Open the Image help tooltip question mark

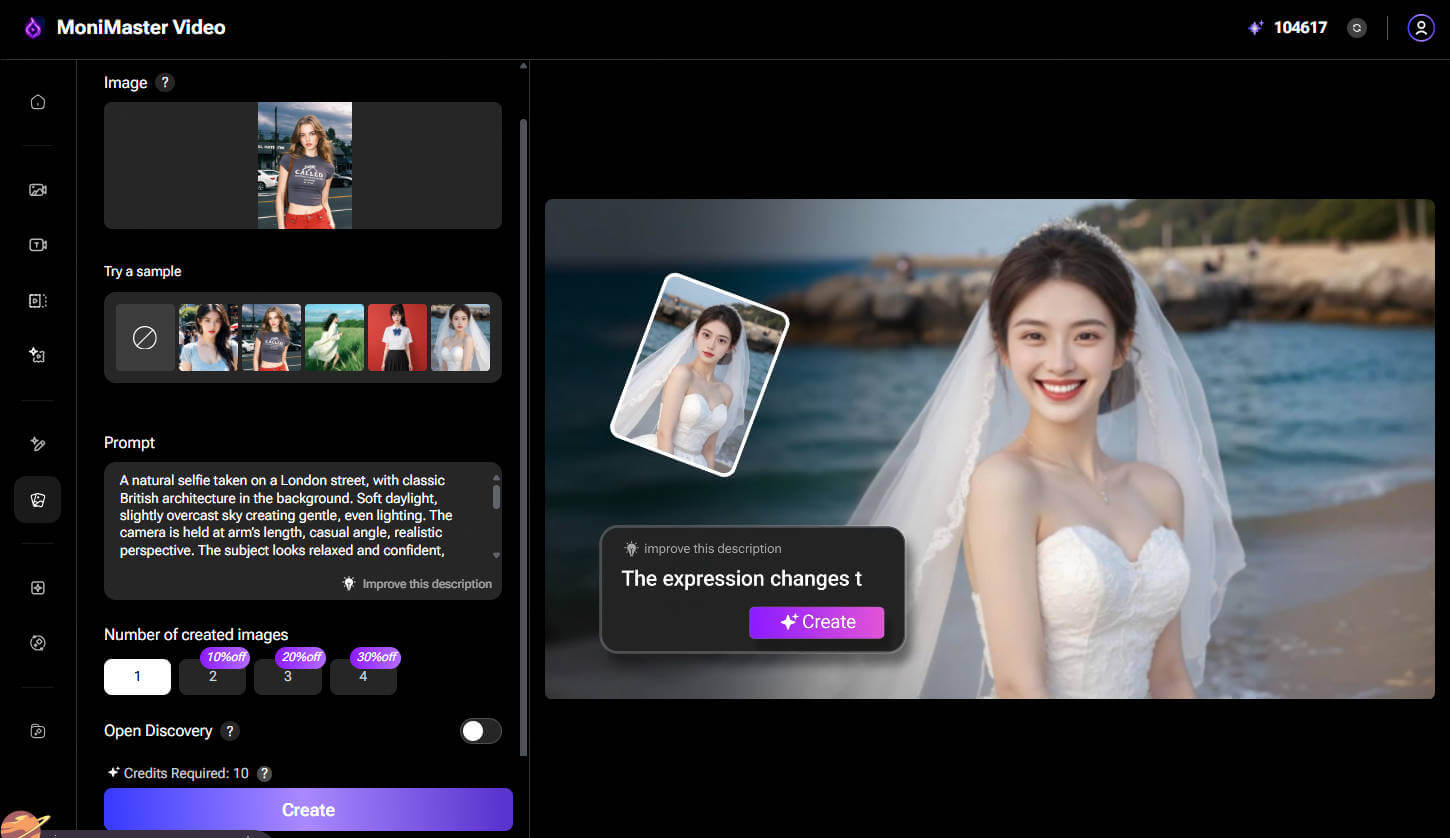click(165, 82)
